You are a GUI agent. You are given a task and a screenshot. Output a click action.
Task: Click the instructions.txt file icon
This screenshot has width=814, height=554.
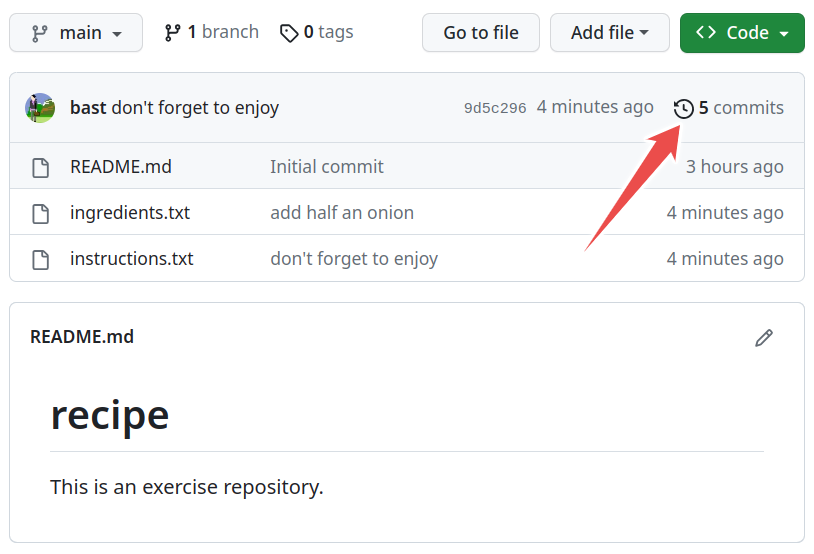pos(40,260)
